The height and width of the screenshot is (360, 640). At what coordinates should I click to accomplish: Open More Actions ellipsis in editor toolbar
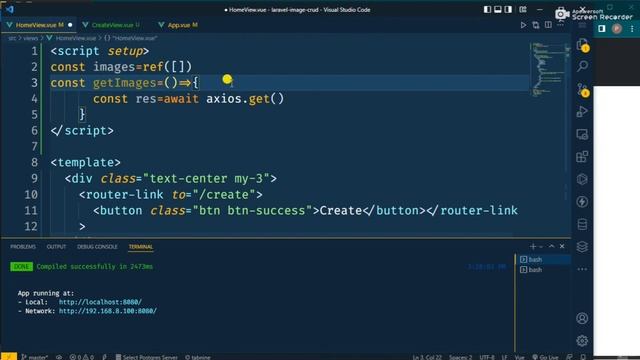560,25
